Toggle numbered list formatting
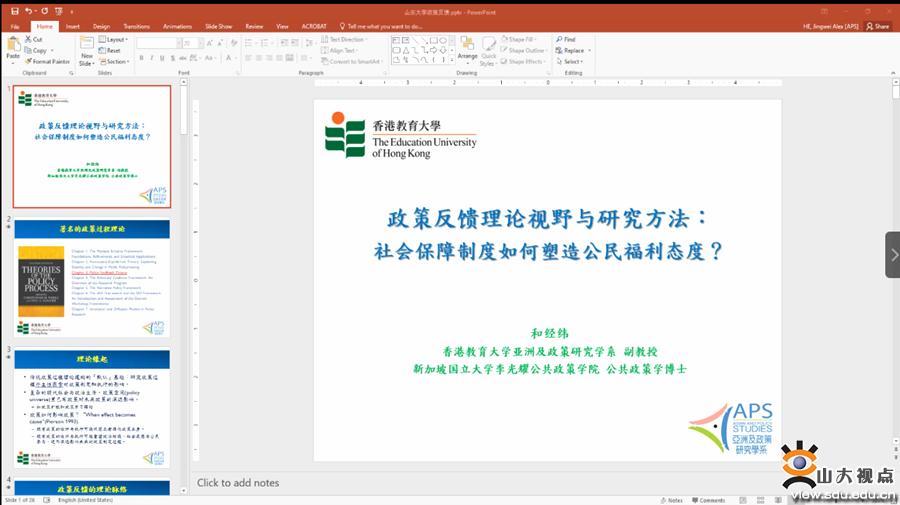 click(266, 44)
